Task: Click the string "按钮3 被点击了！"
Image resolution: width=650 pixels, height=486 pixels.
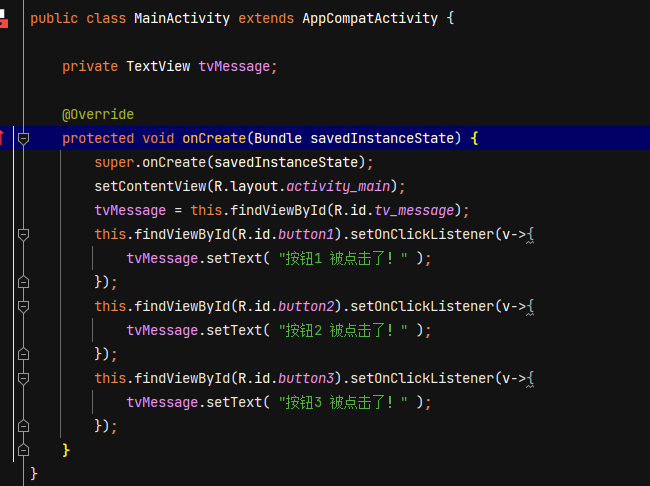Action: [x=343, y=403]
